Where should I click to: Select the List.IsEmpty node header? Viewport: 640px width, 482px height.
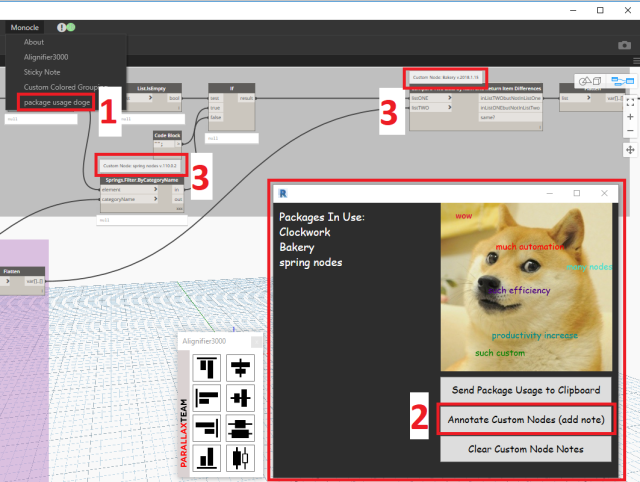151,88
